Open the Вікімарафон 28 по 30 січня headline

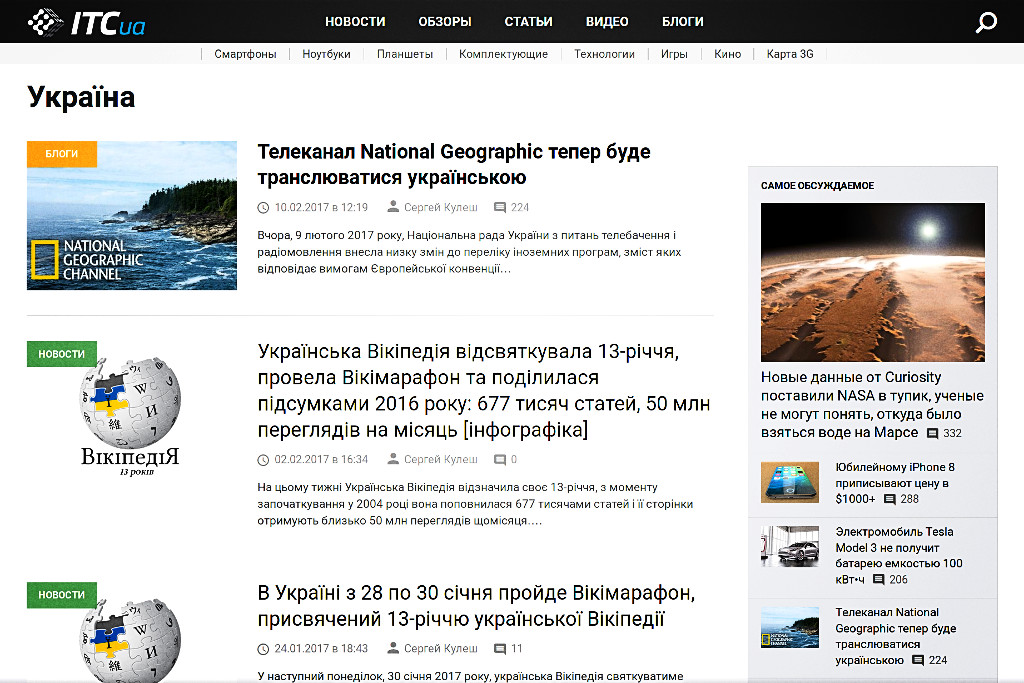476,606
